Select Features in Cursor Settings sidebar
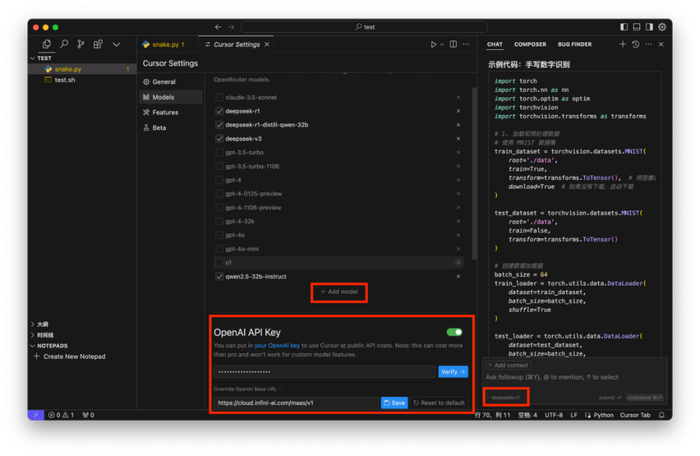 pos(165,113)
